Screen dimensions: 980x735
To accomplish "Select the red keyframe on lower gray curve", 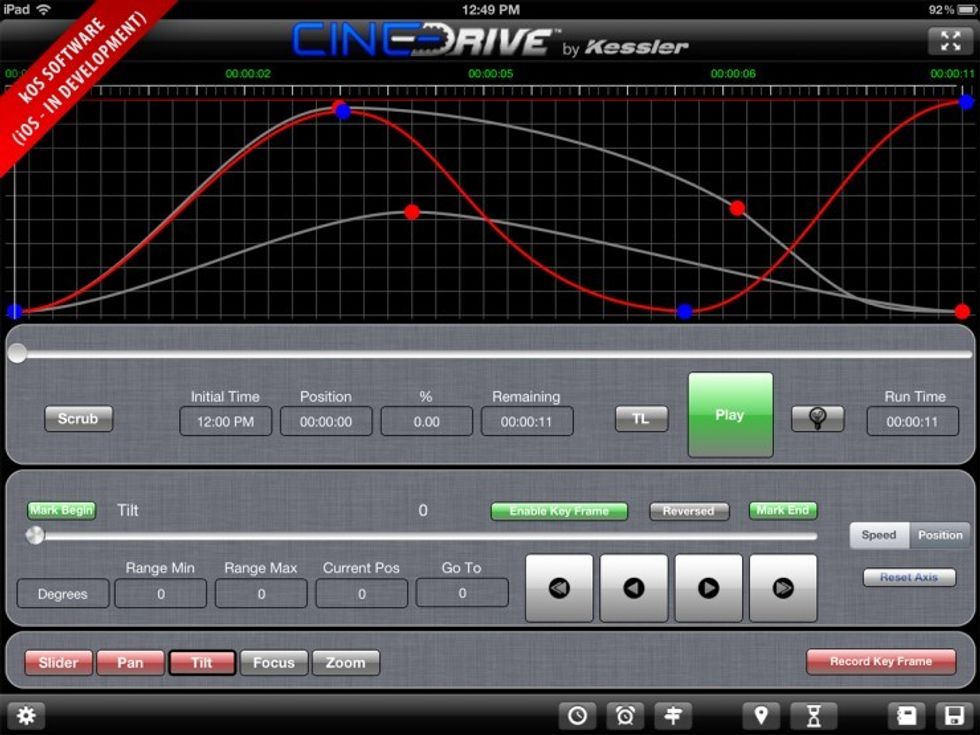I will click(x=412, y=212).
